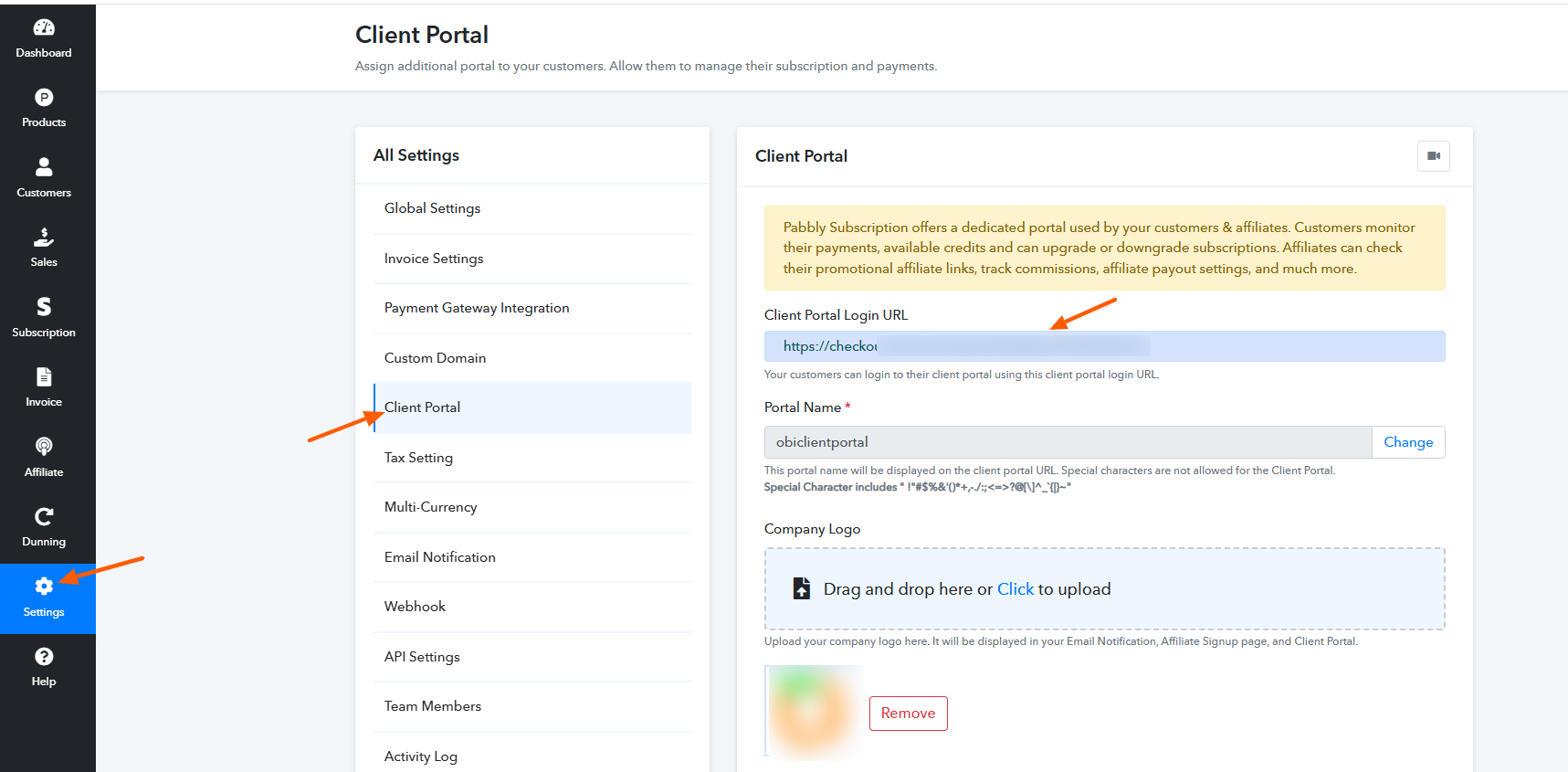The image size is (1568, 772).
Task: Open the Customers section icon
Action: [x=44, y=167]
